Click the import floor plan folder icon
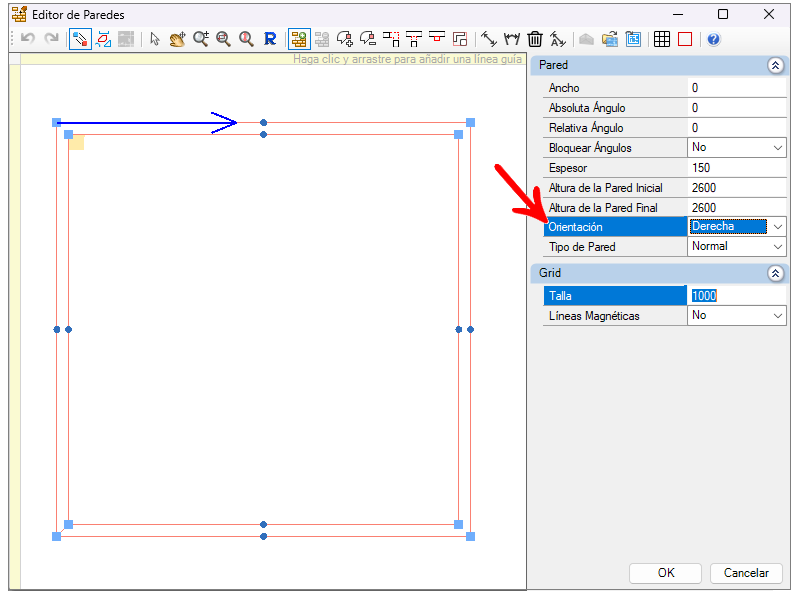 tap(610, 39)
